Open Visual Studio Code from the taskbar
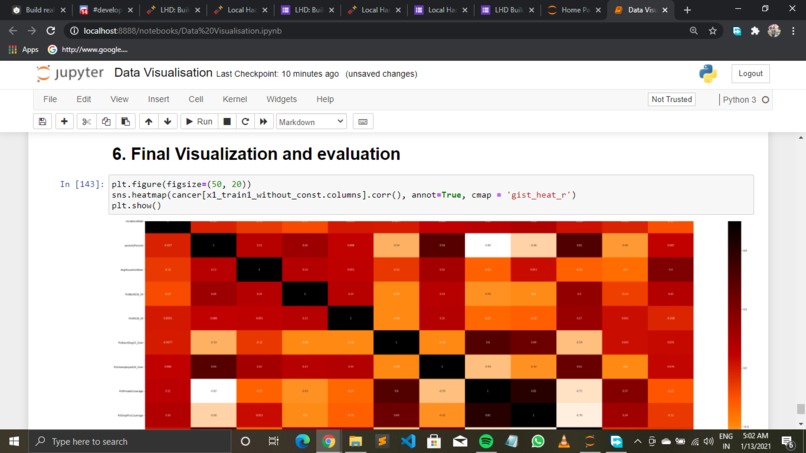Image resolution: width=806 pixels, height=453 pixels. pyautogui.click(x=408, y=441)
